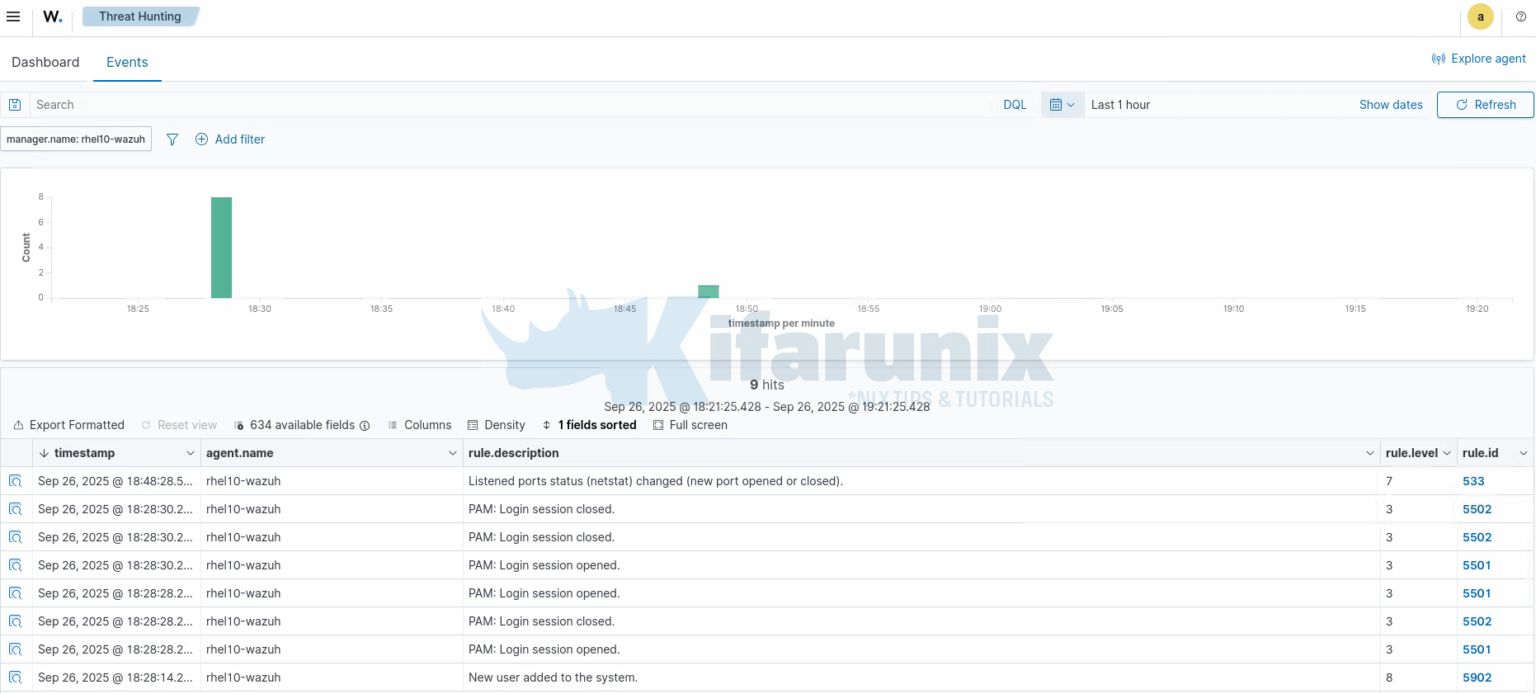Switch to the Dashboard tab
The height and width of the screenshot is (694, 1536).
pyautogui.click(x=45, y=62)
